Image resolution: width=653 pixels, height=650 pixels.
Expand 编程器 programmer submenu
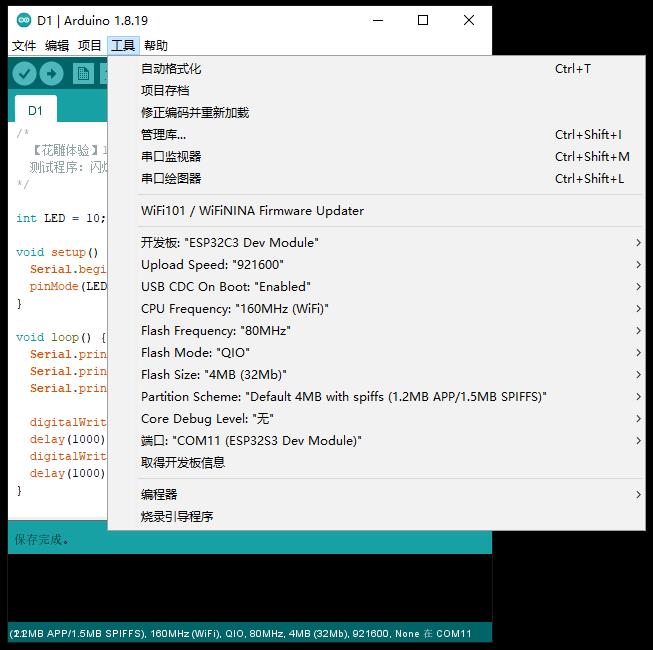point(374,495)
